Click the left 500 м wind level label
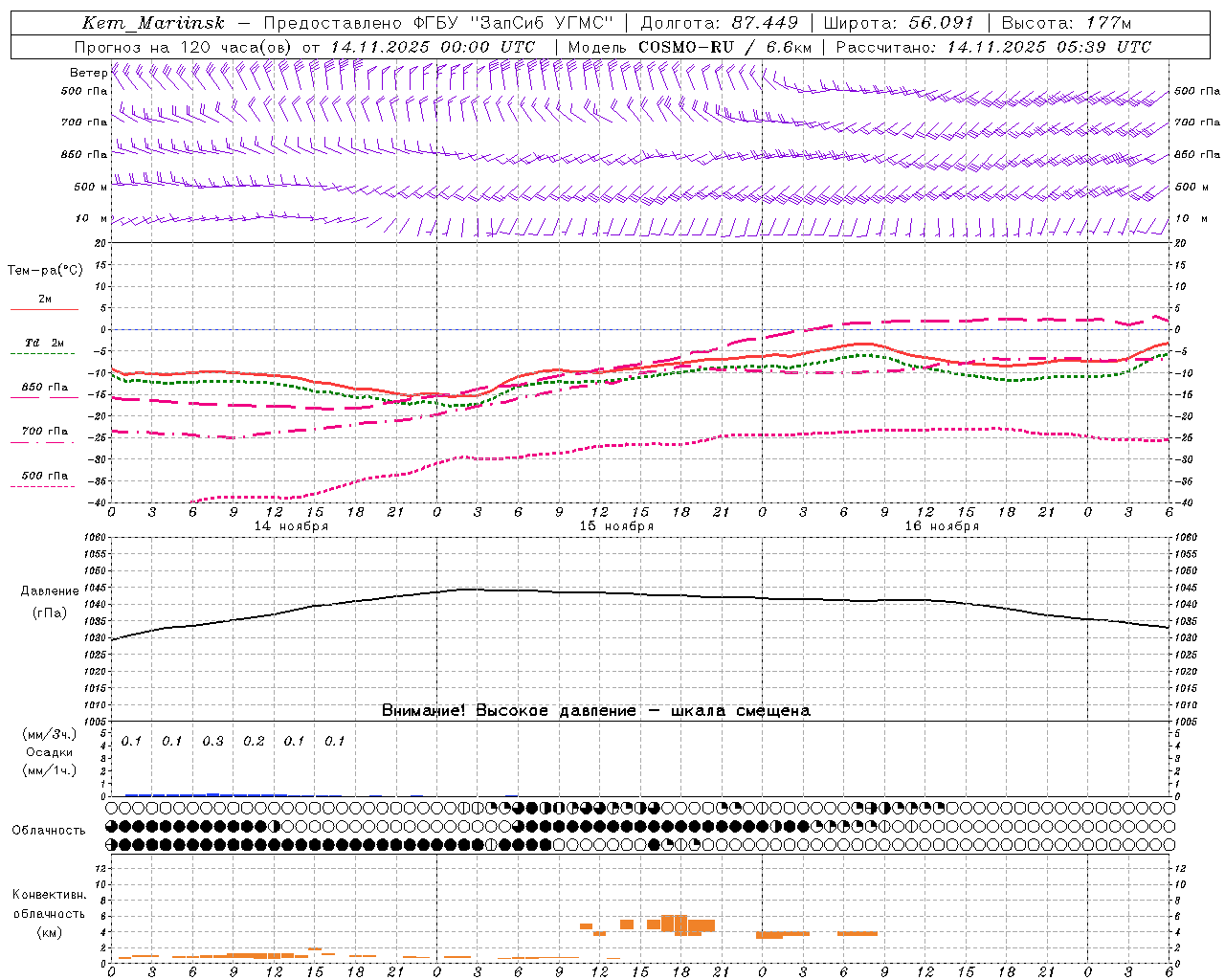The image size is (1225, 980). pyautogui.click(x=90, y=187)
